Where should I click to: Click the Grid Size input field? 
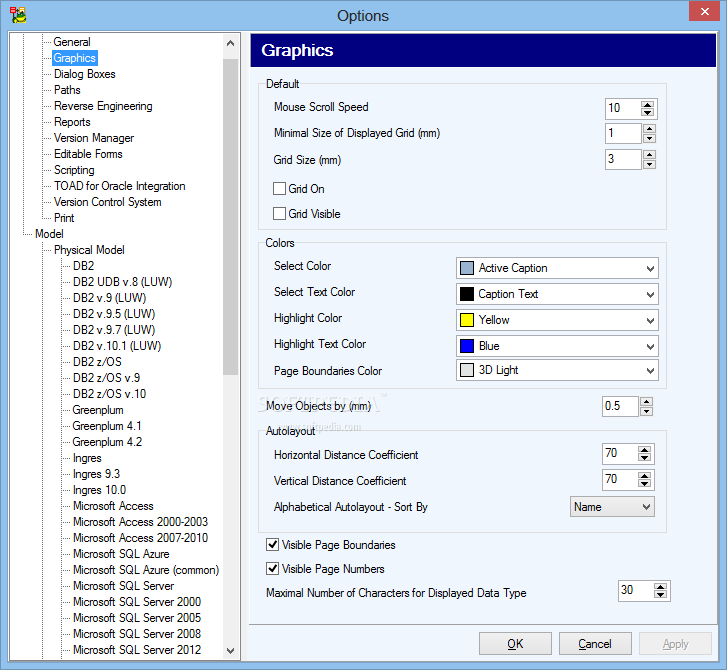click(624, 160)
